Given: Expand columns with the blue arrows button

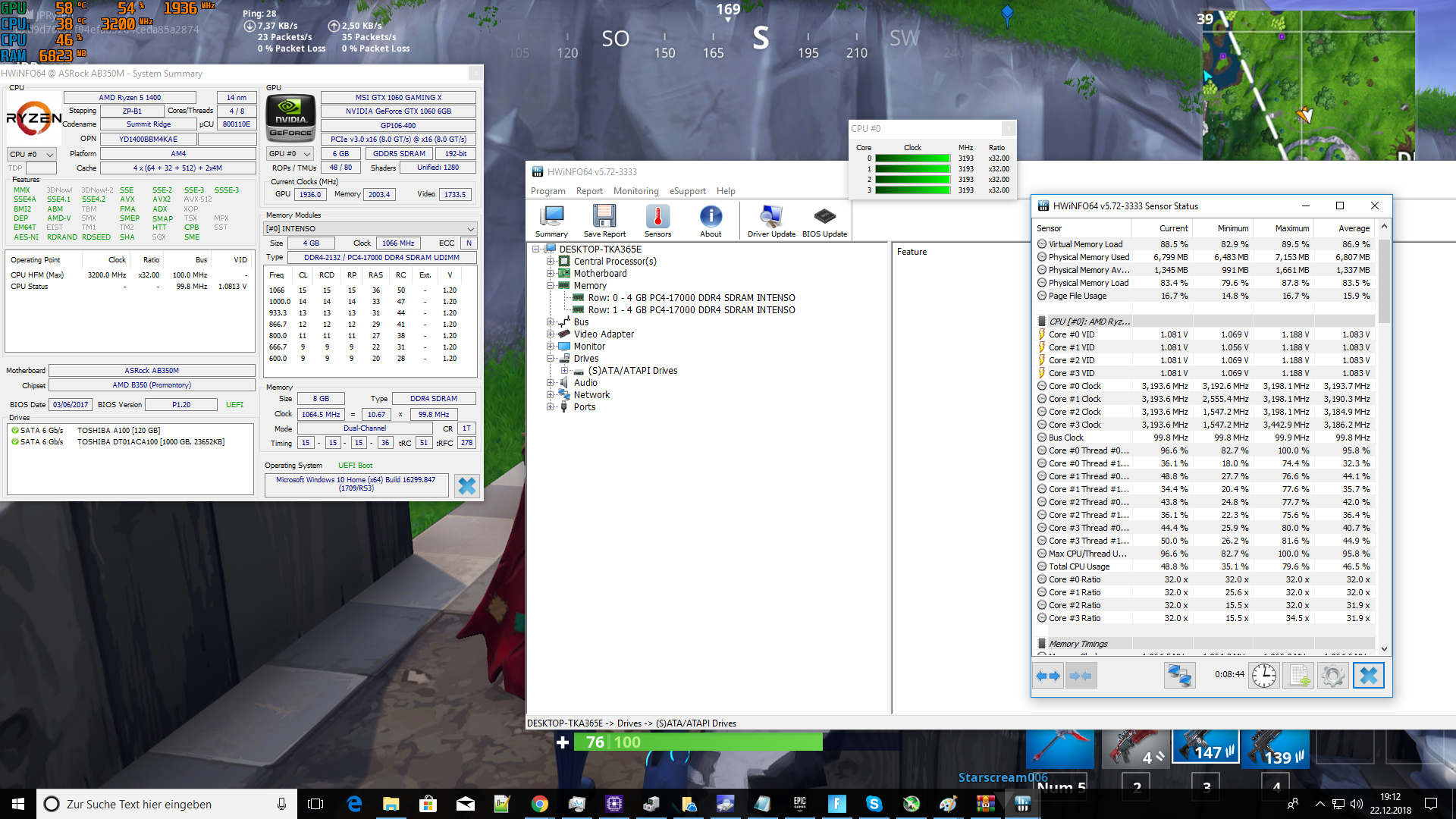Looking at the screenshot, I should click(1048, 675).
